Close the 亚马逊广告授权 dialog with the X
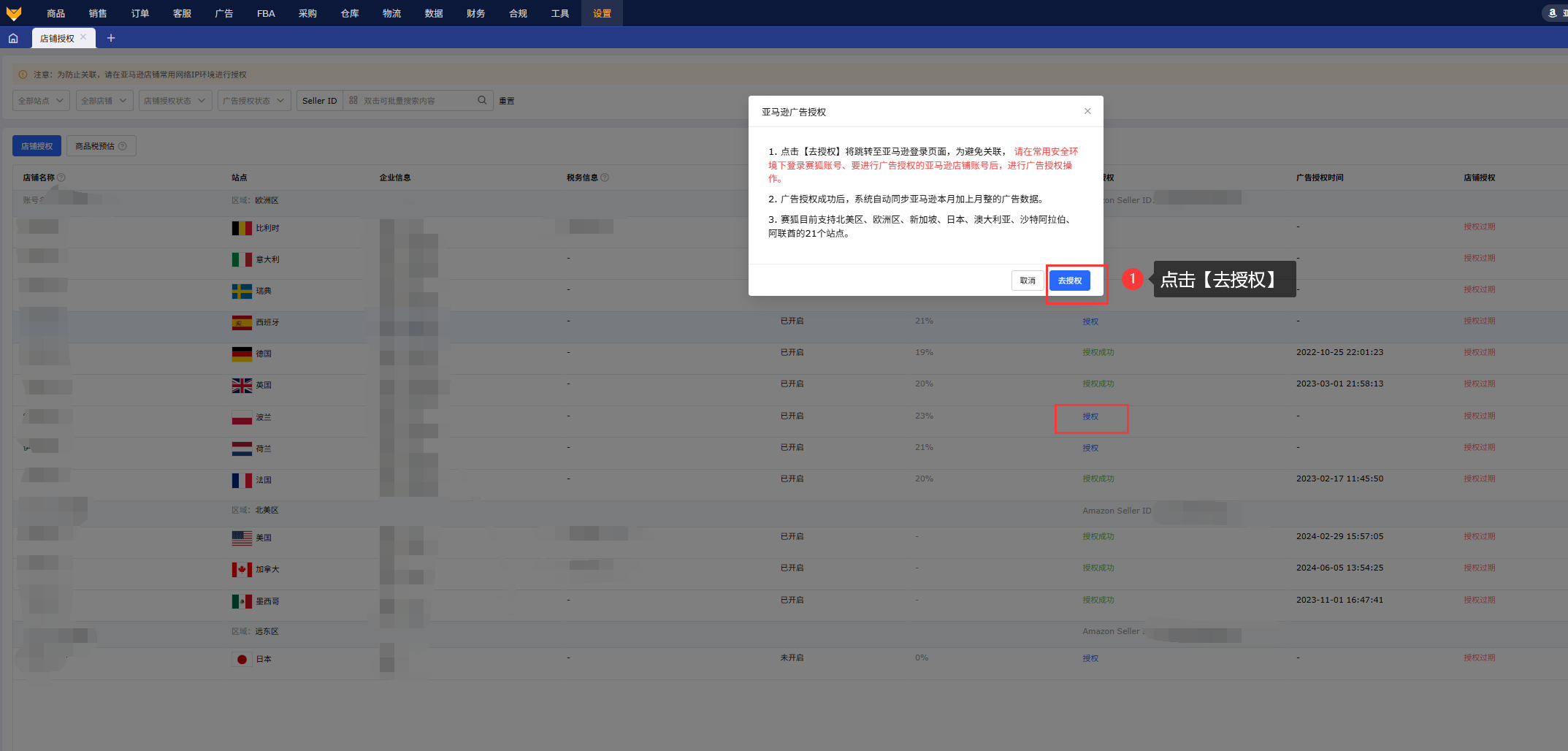1568x751 pixels. [x=1087, y=111]
